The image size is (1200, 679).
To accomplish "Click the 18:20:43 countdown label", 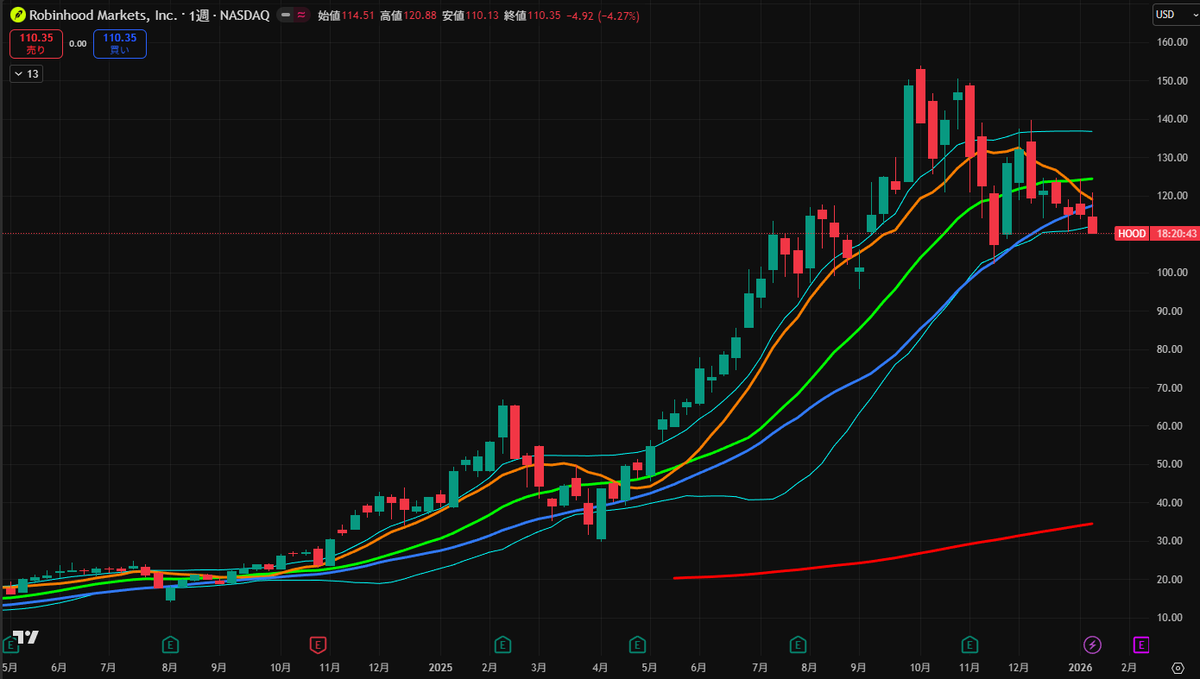I will tap(1174, 233).
